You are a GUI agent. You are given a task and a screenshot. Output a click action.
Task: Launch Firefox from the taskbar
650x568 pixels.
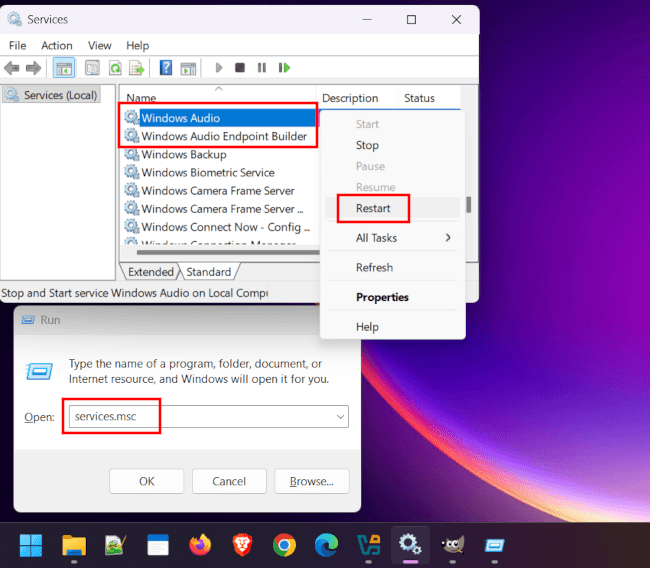(x=200, y=545)
